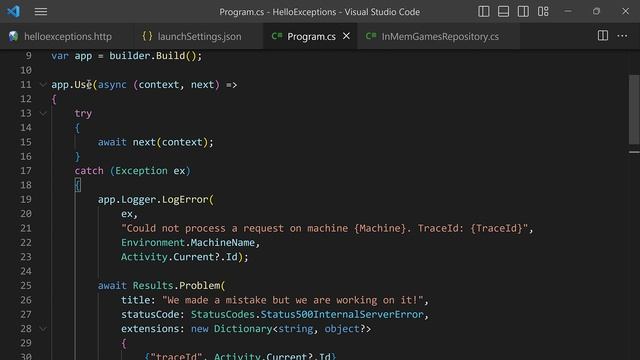
Task: Switch to helloexceptions.http tab
Action: coord(67,36)
